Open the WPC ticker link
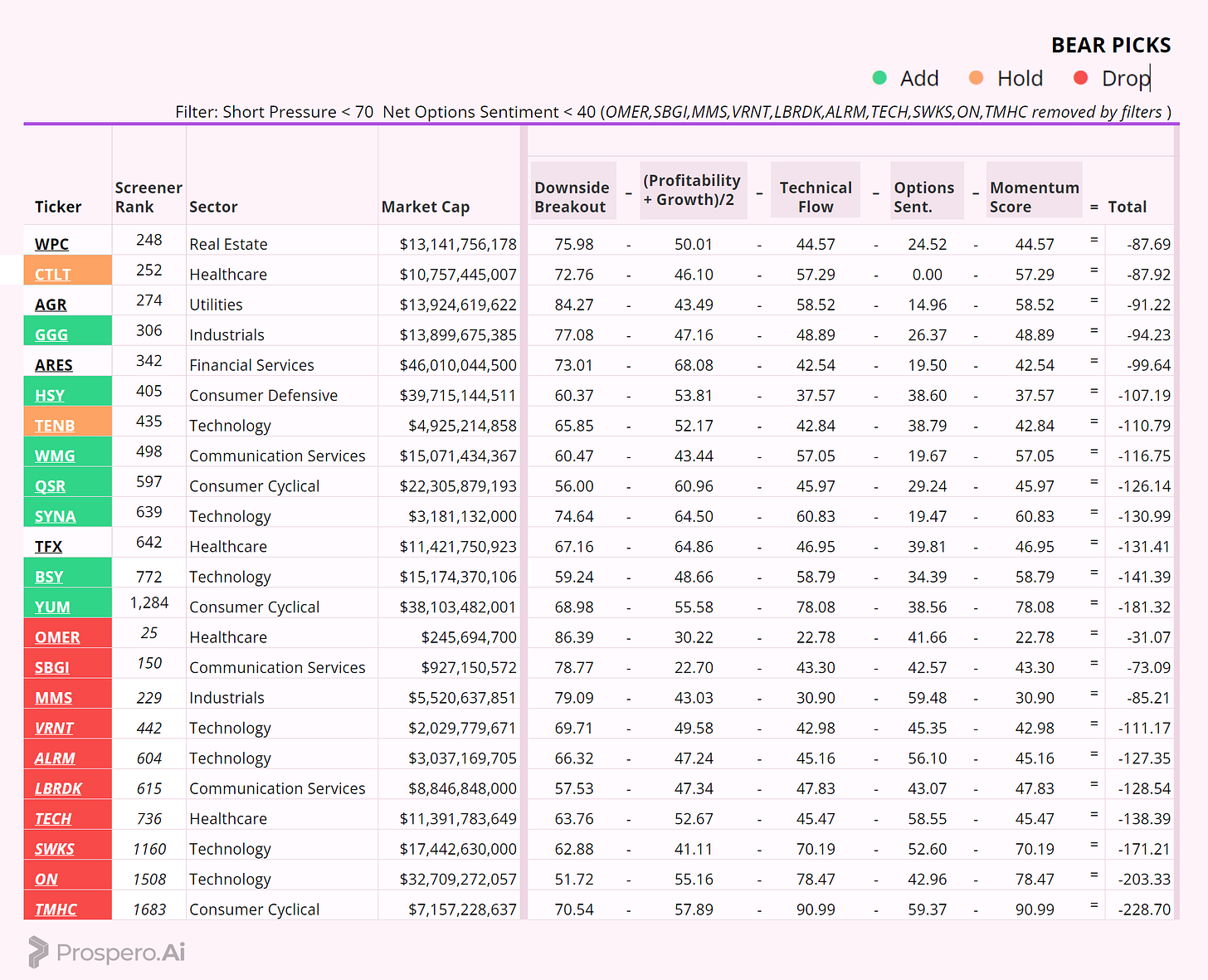Screen dimensions: 1208x980 [51, 244]
